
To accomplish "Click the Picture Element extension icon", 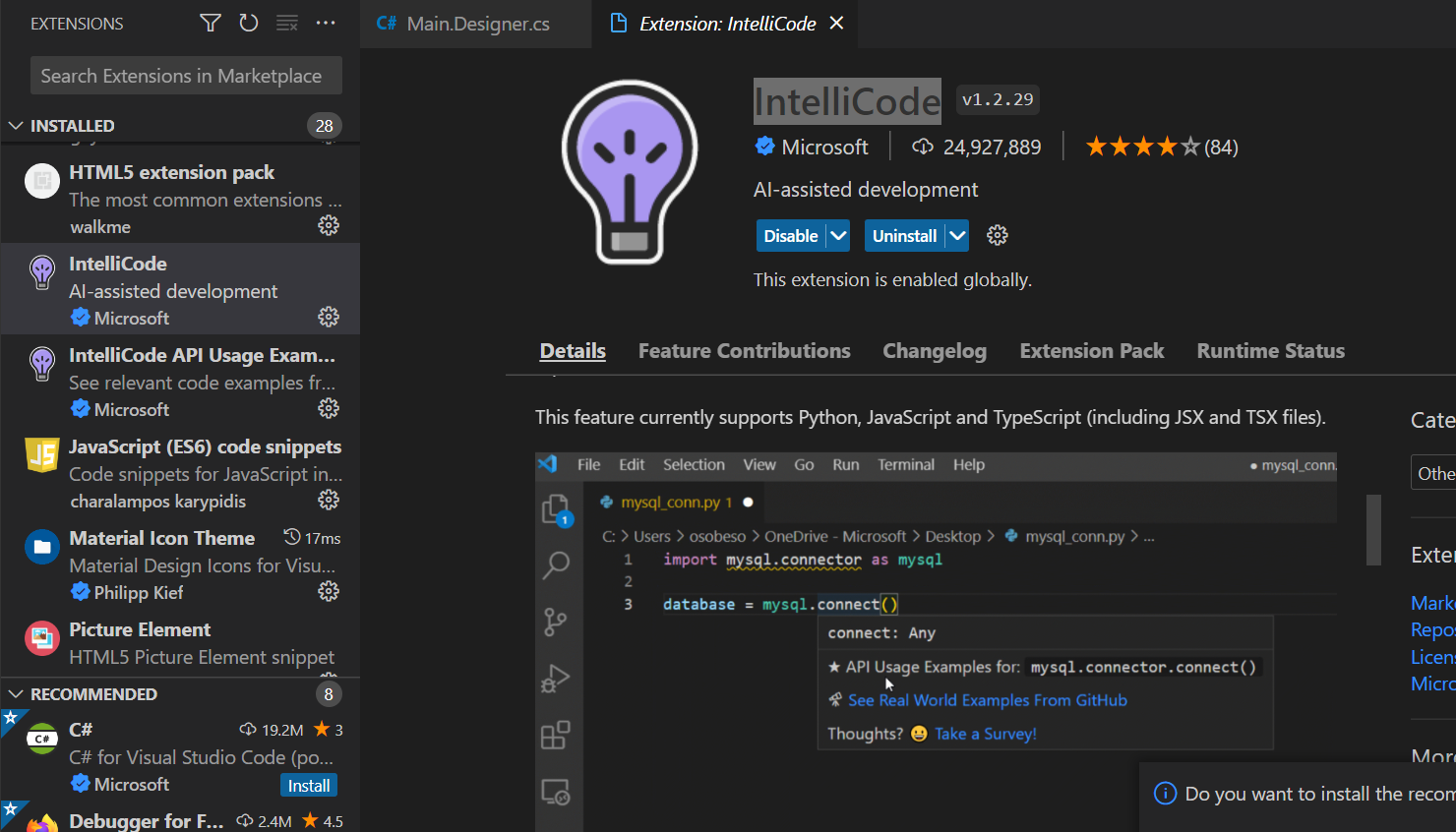I will point(42,638).
